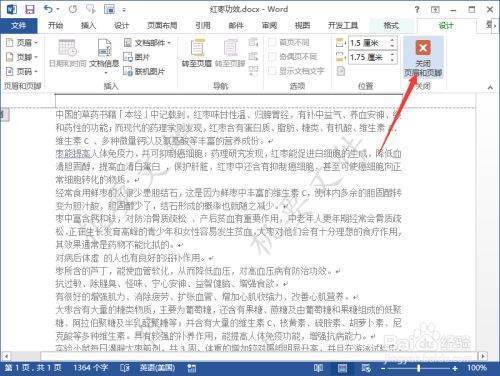
Task: Click the macro recording icon in status bar
Action: (x=192, y=368)
